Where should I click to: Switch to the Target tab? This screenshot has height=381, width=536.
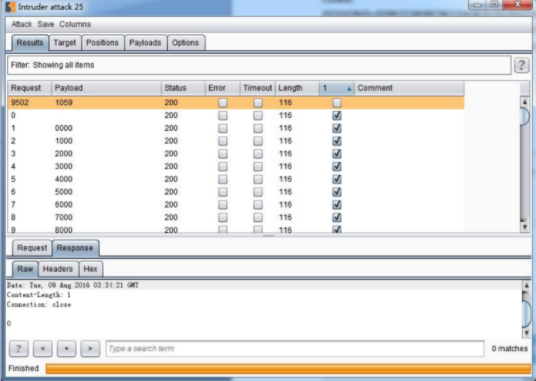click(65, 43)
